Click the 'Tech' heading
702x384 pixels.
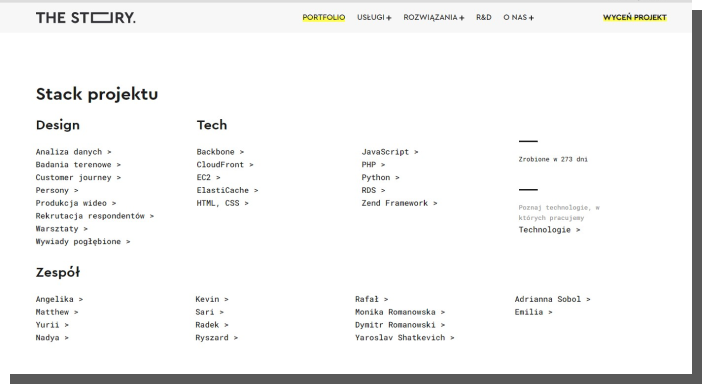[212, 125]
